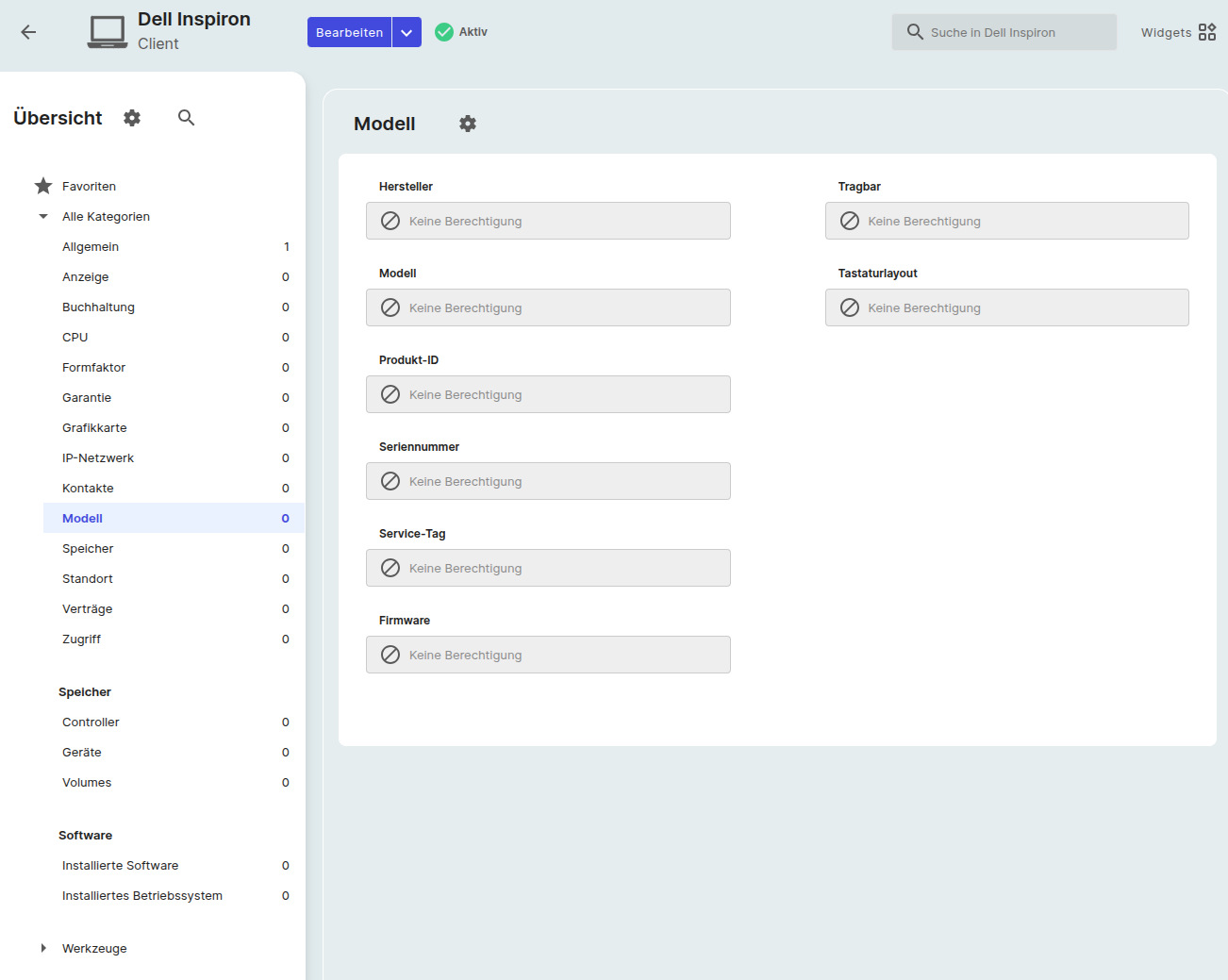Click the back arrow icon
Image resolution: width=1228 pixels, height=980 pixels.
[x=28, y=32]
